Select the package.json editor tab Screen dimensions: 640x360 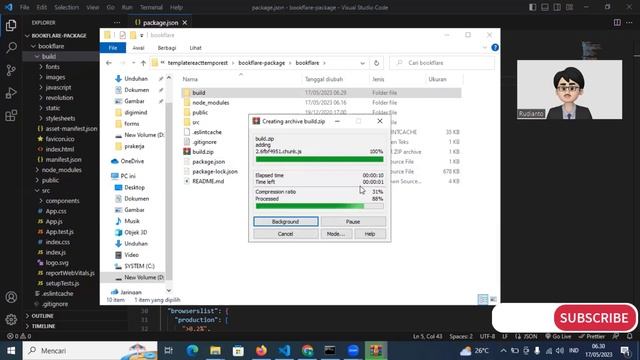160,22
